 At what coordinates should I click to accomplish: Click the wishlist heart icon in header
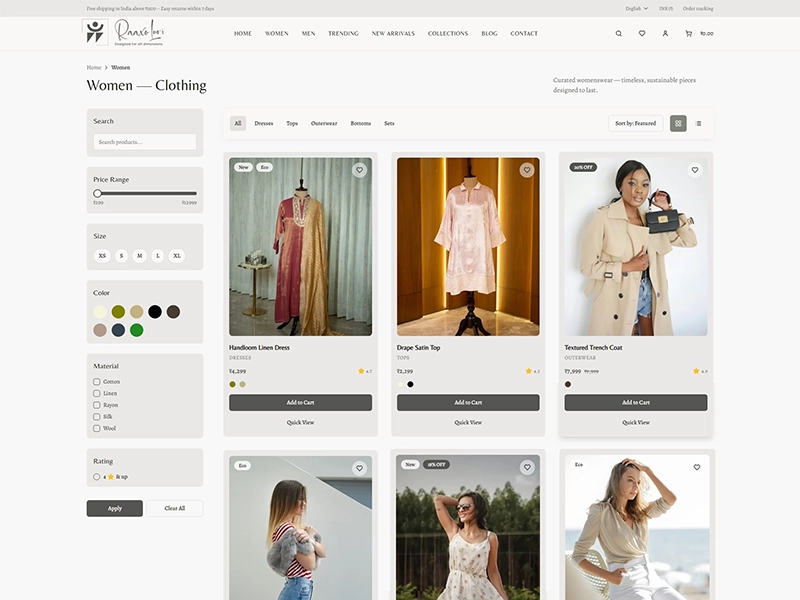[x=642, y=33]
